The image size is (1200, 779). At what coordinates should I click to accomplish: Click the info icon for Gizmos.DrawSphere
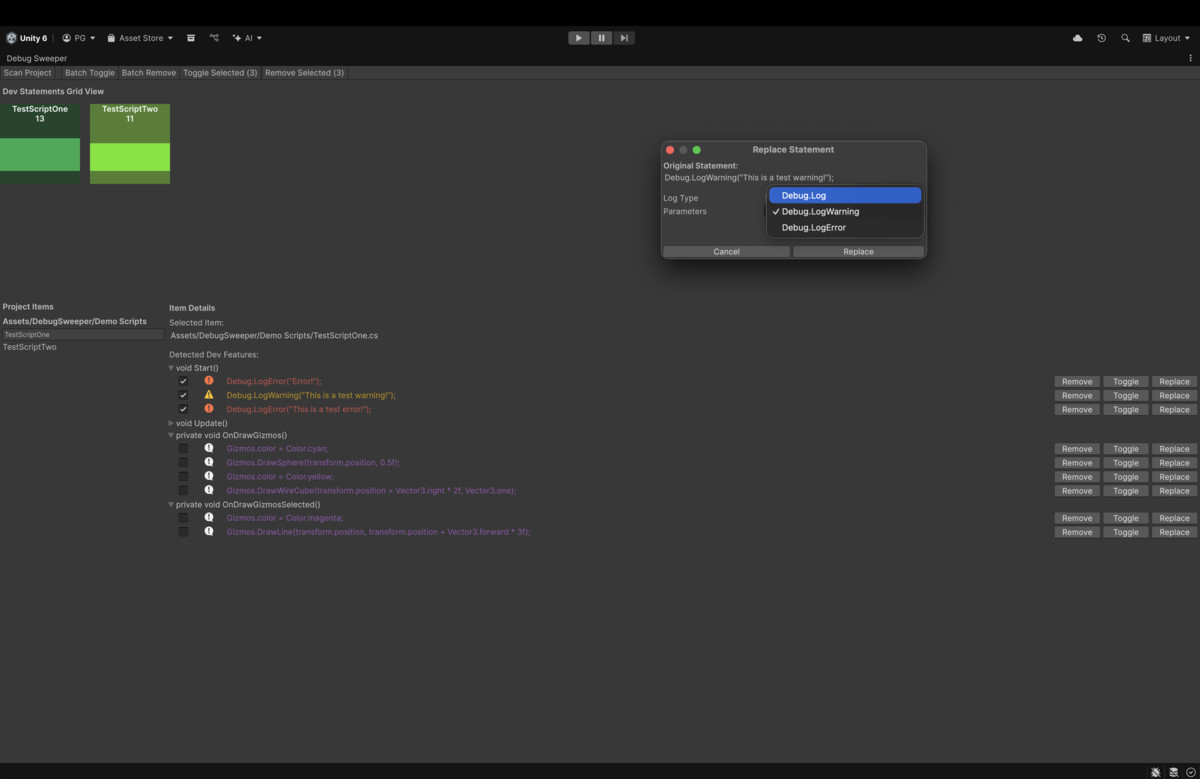point(209,463)
